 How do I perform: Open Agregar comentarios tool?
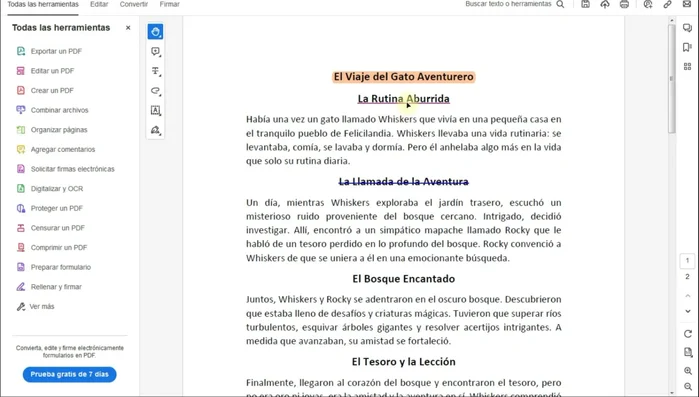(x=63, y=149)
